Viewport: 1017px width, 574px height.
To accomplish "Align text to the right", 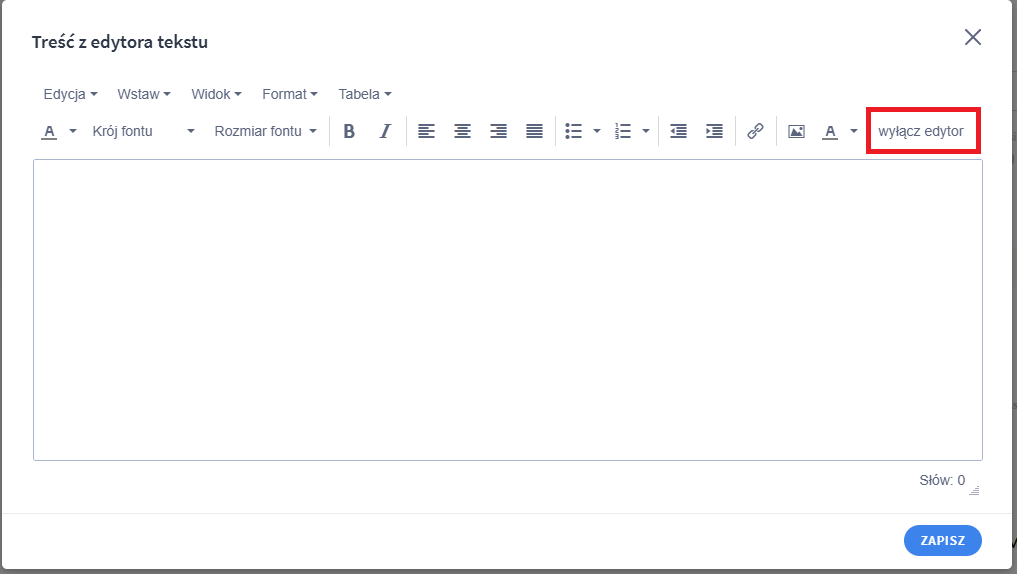I will coord(498,131).
